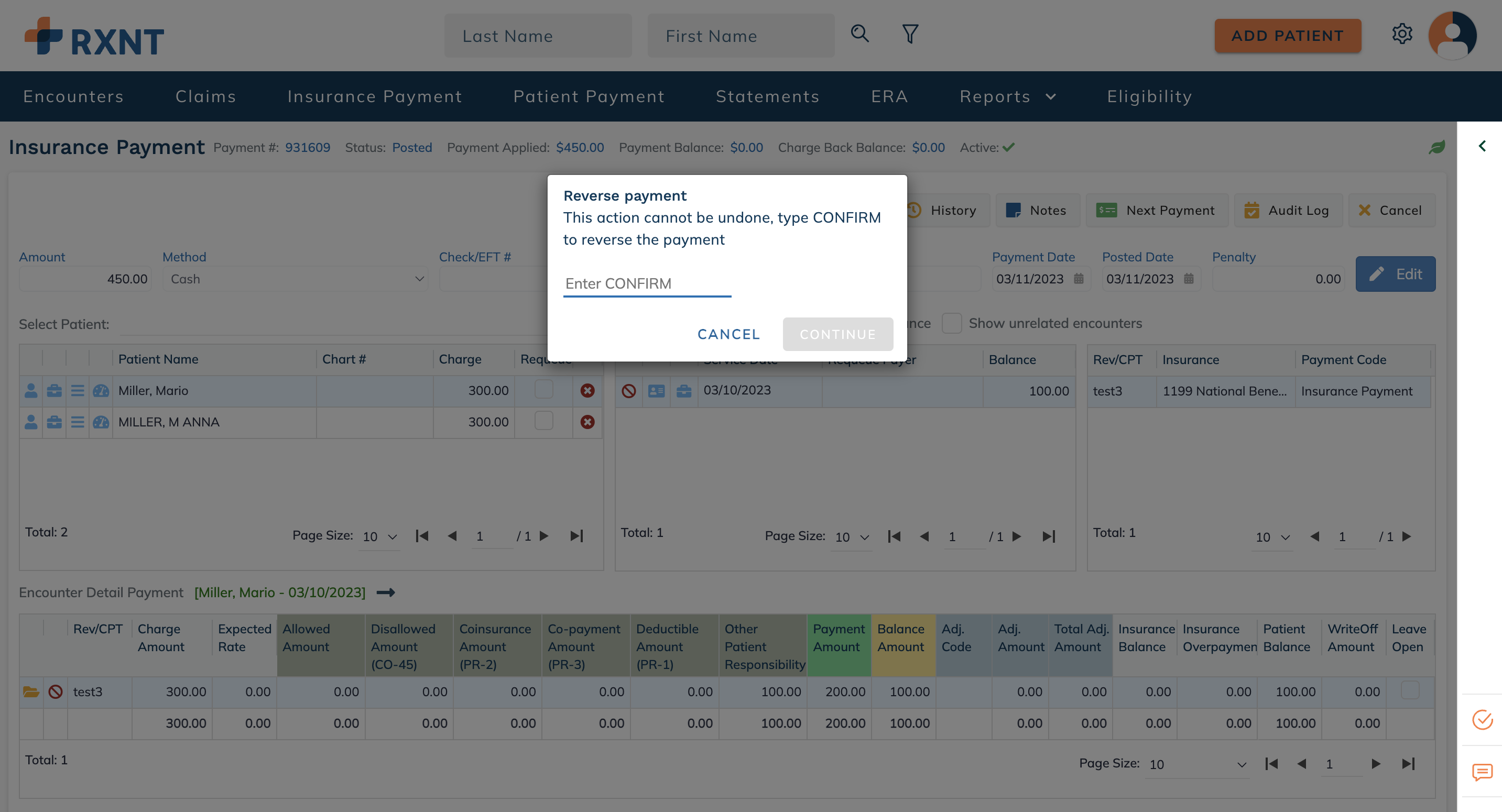This screenshot has width=1502, height=812.
Task: Click the First Name search field
Action: tap(741, 36)
